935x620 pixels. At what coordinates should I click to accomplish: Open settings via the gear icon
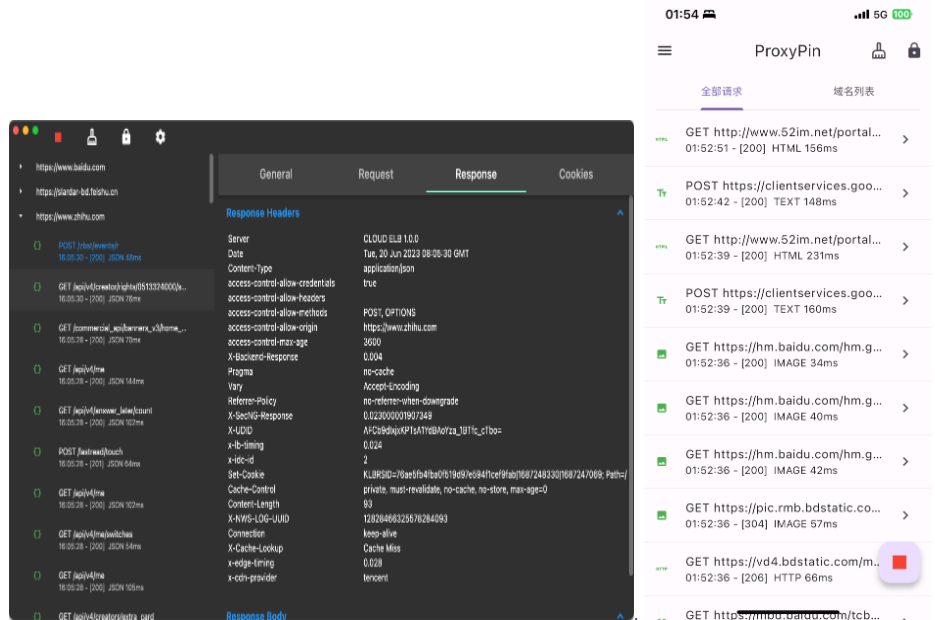(x=160, y=137)
